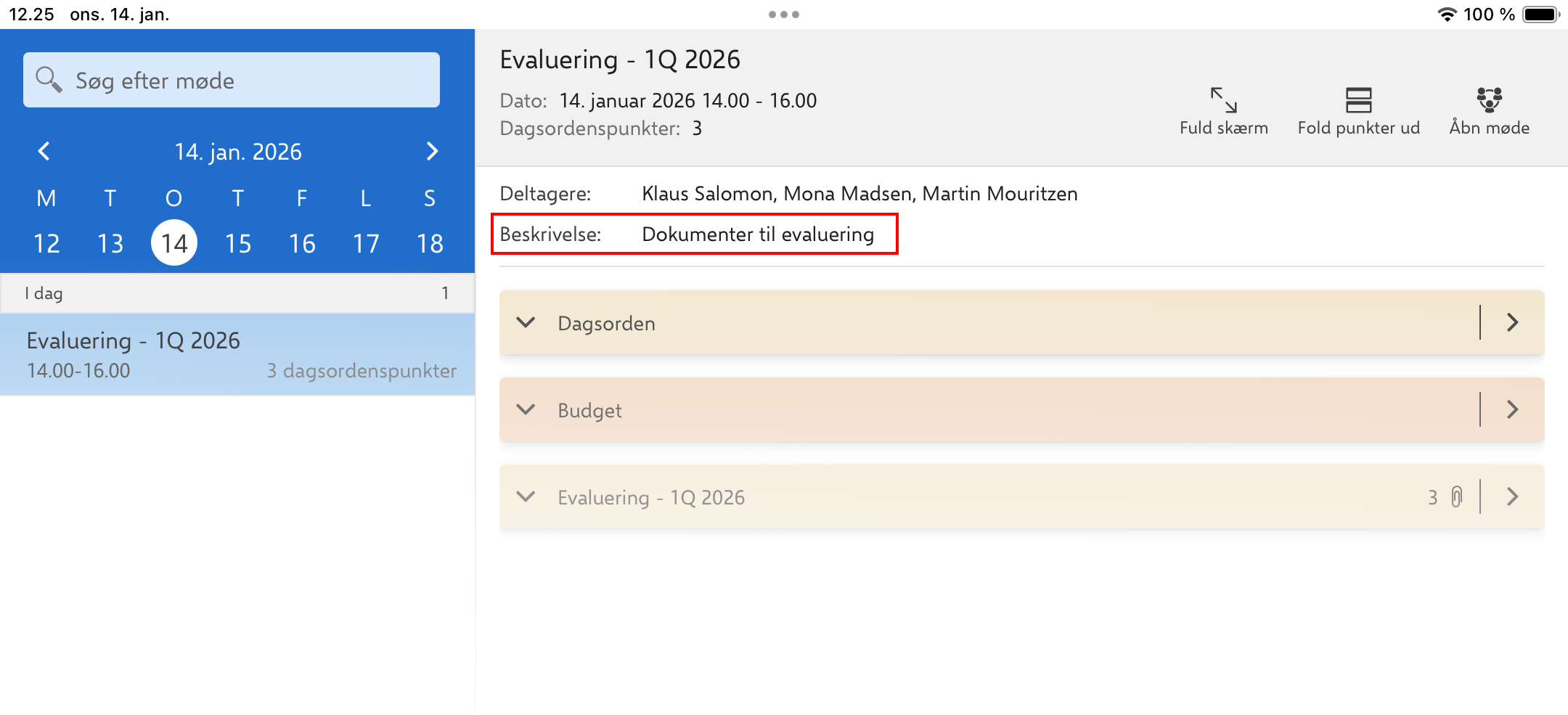The width and height of the screenshot is (1568, 715).
Task: Expand the Dagsorden agenda item chevron
Action: click(526, 322)
